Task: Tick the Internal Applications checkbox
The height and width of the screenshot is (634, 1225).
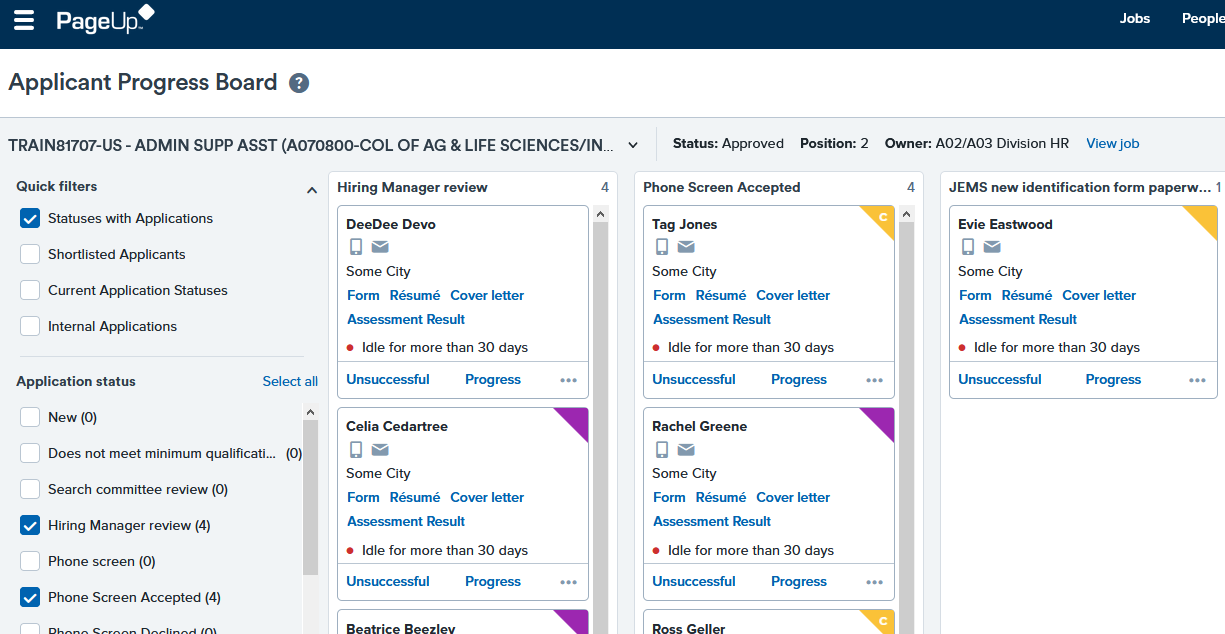Action: point(30,326)
